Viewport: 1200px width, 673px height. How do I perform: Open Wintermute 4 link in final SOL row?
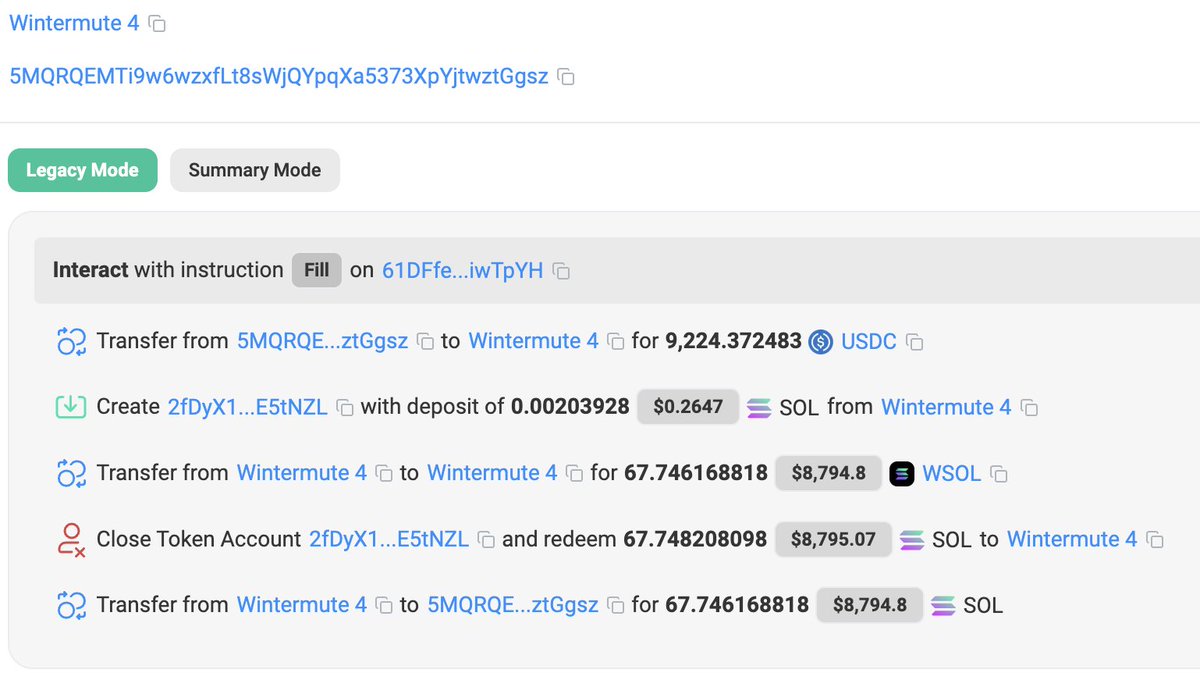click(302, 605)
